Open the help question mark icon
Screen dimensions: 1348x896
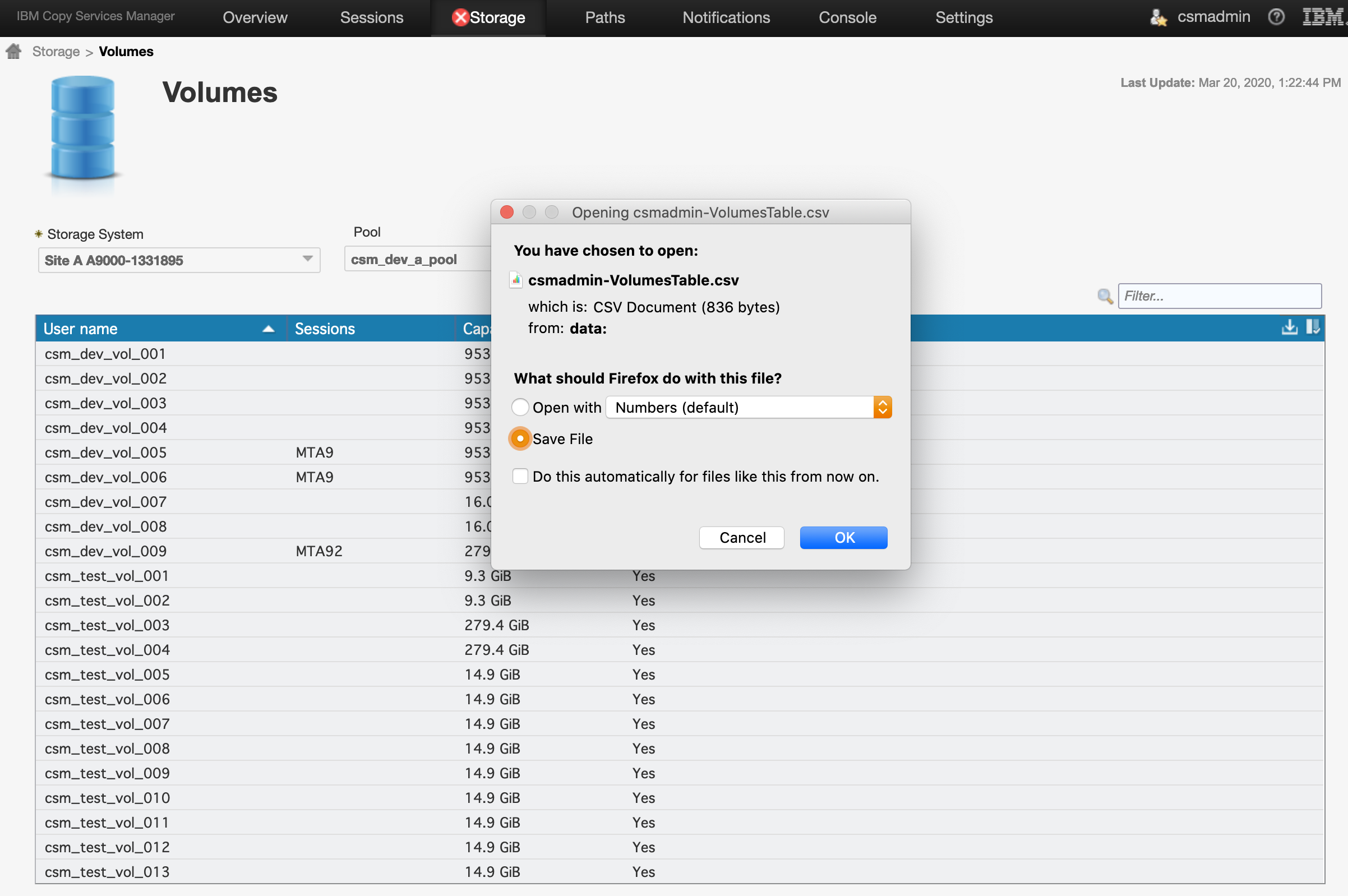pos(1276,17)
